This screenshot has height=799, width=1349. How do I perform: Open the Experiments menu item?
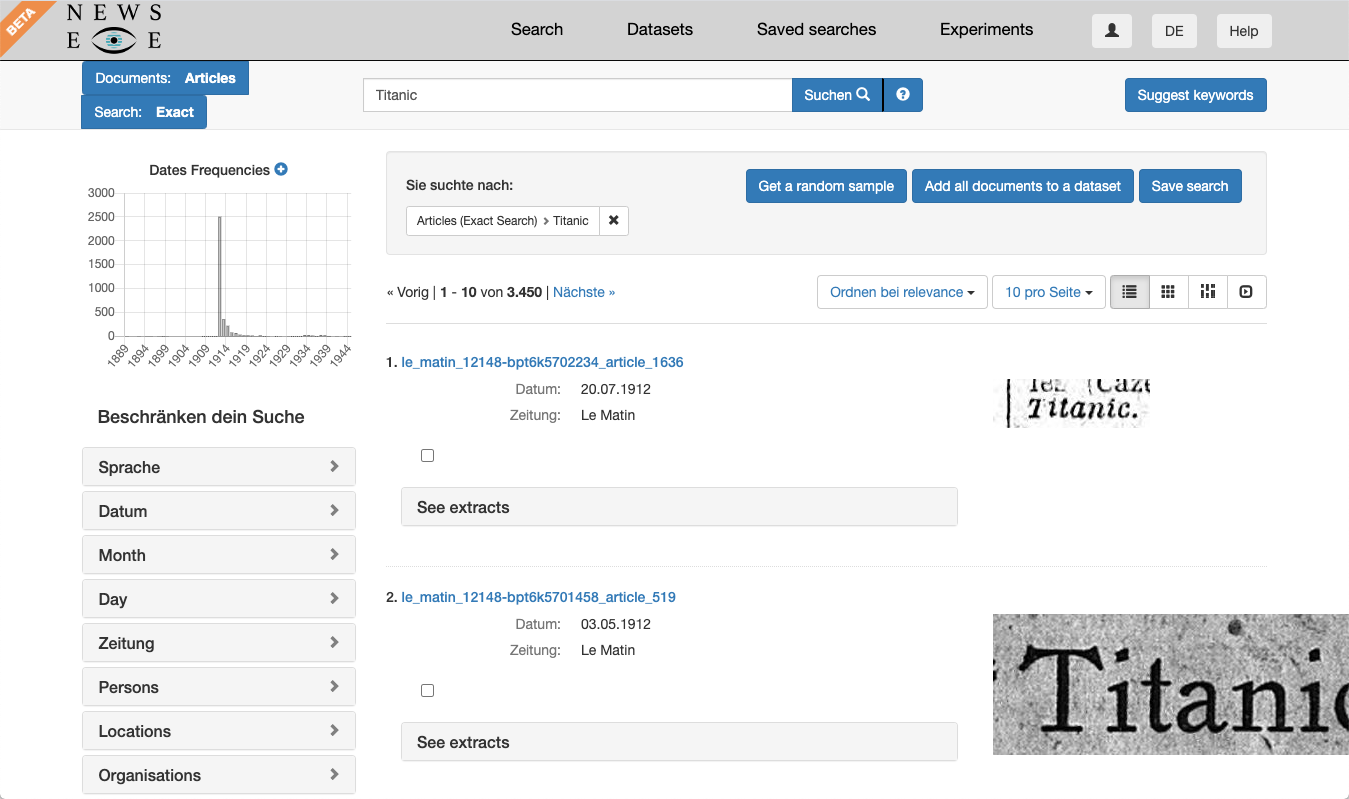pos(986,30)
